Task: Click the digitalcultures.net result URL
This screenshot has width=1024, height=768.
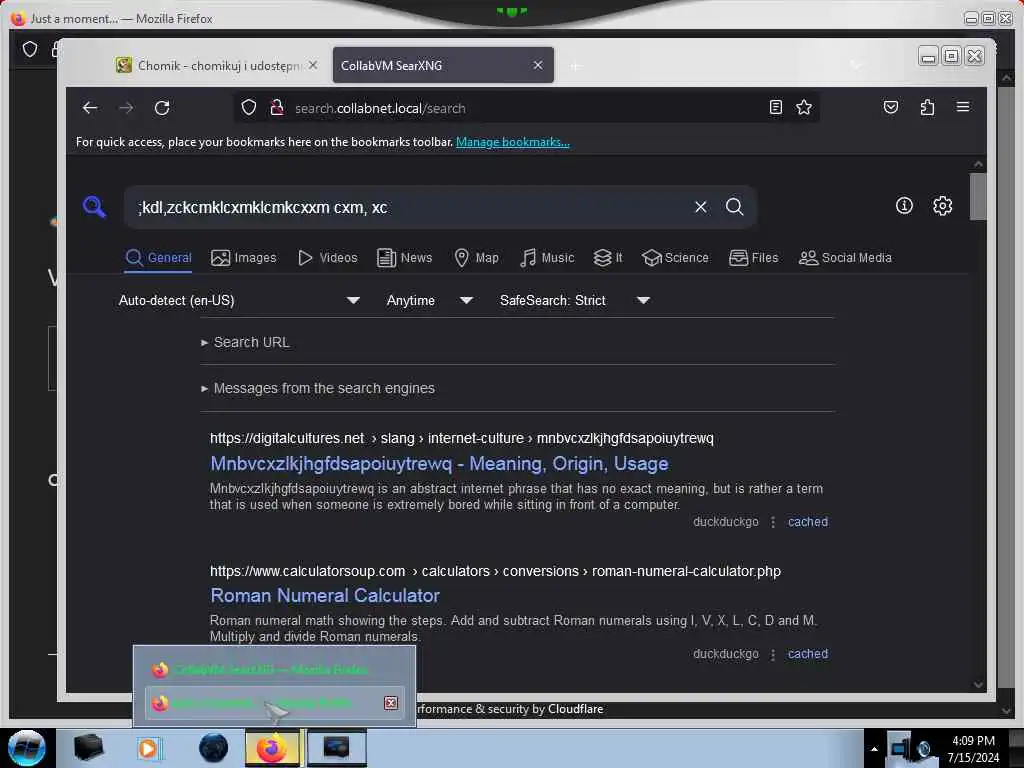Action: (462, 438)
